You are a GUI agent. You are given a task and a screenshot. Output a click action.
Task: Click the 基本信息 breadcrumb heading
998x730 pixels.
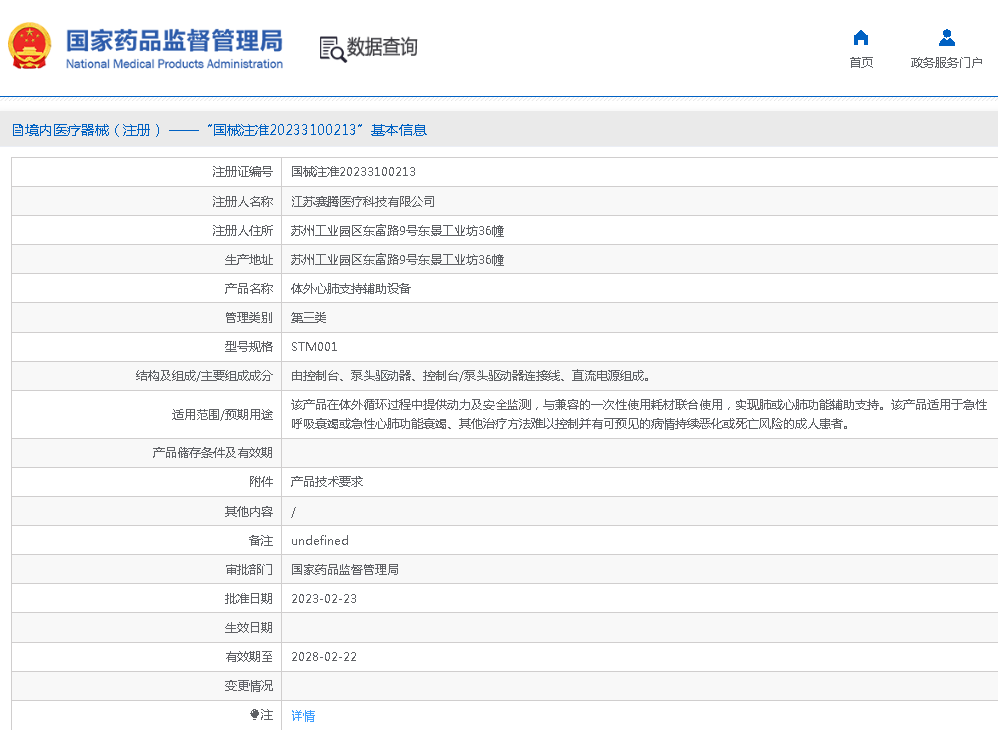click(x=398, y=130)
